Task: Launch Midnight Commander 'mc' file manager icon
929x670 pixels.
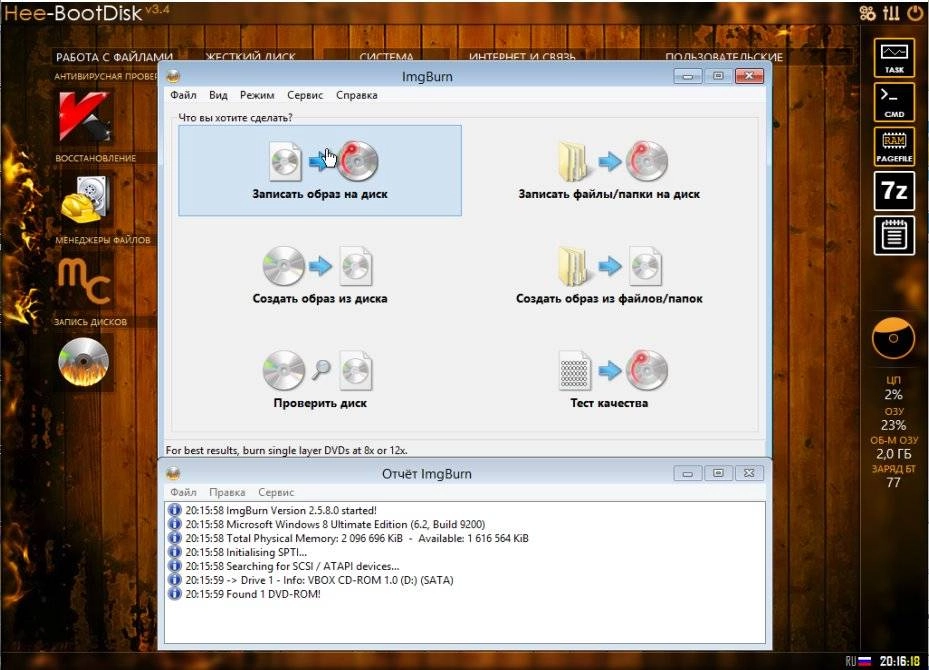Action: tap(85, 281)
